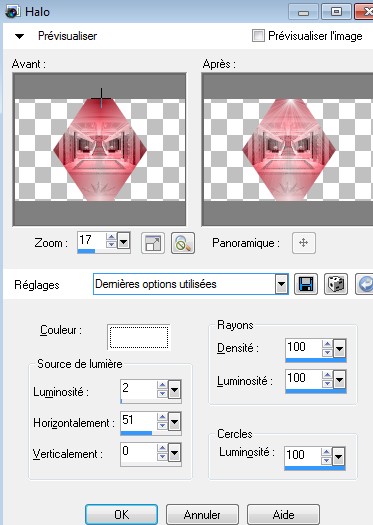Click the Avant preview image thumbnail
This screenshot has width=373, height=525.
[99, 149]
